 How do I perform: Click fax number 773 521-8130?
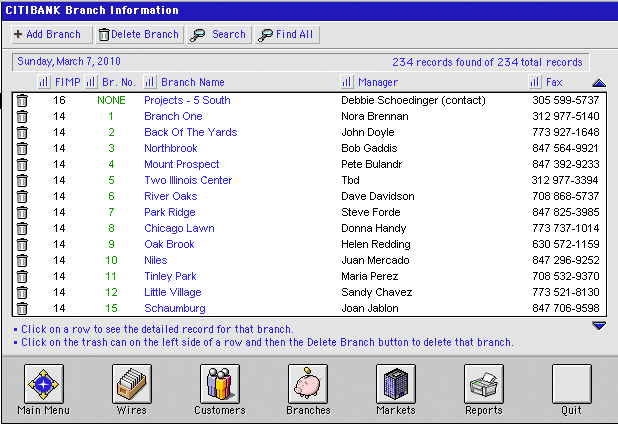coord(566,292)
